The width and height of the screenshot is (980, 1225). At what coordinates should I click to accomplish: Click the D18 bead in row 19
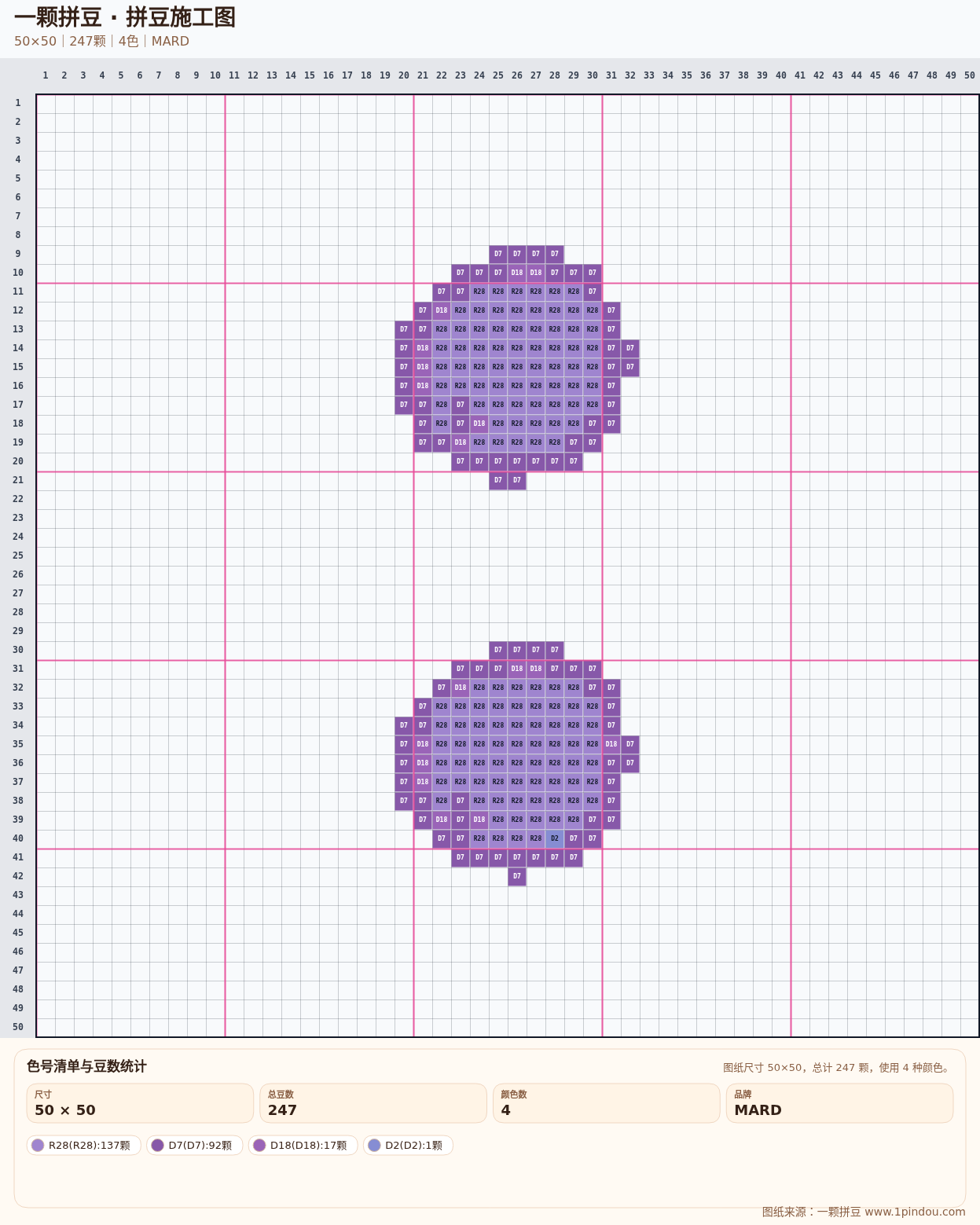click(461, 442)
